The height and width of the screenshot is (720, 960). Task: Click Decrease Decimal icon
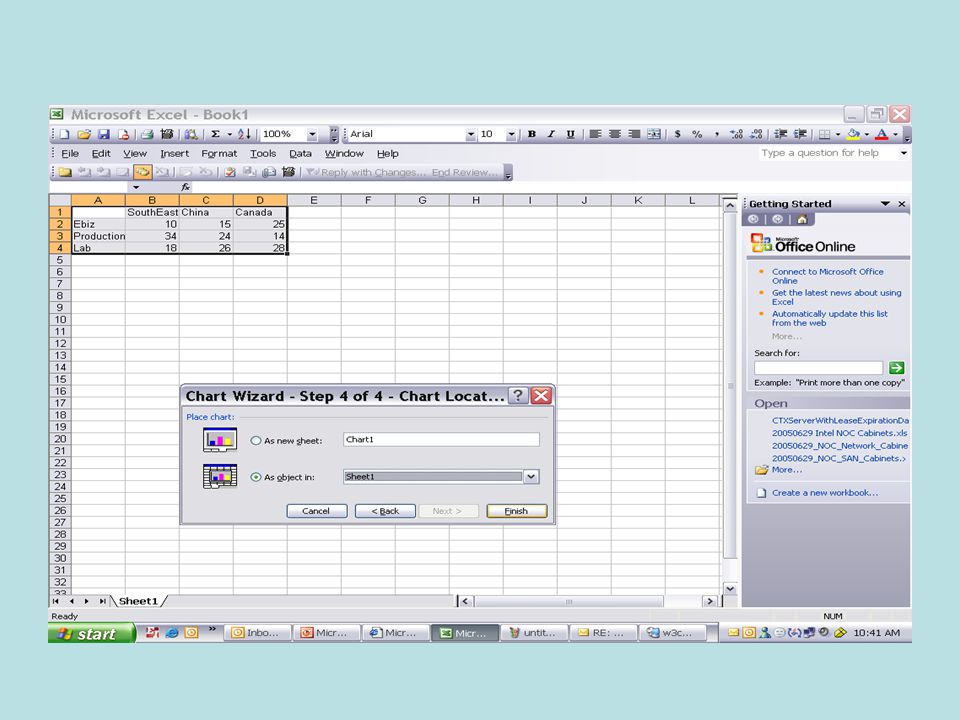click(x=756, y=134)
